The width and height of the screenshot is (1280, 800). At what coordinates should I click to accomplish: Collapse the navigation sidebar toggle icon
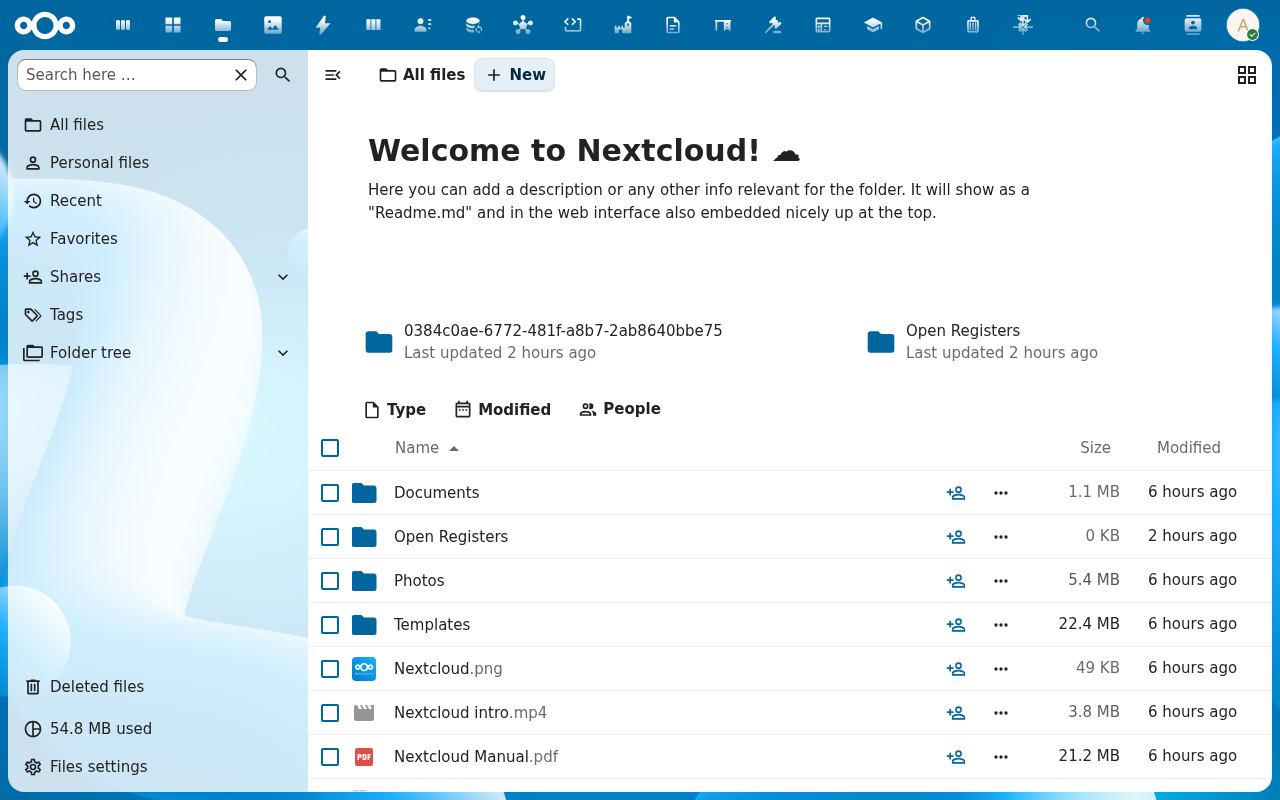333,75
